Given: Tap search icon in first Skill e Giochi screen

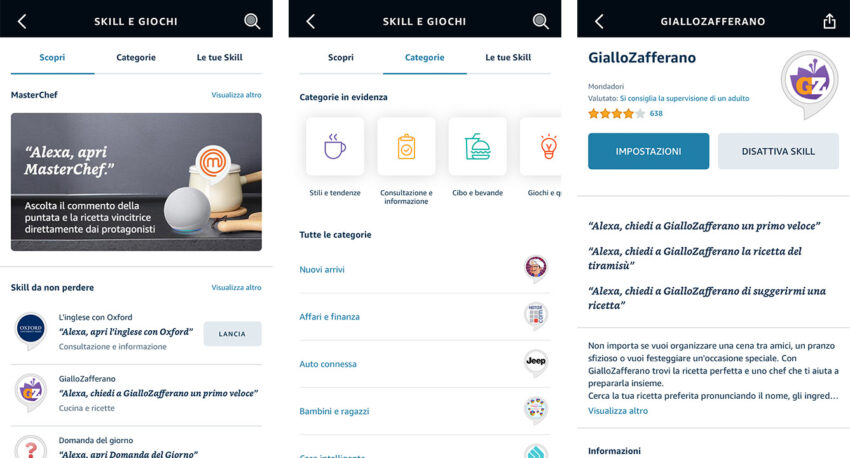Looking at the screenshot, I should click(x=252, y=21).
